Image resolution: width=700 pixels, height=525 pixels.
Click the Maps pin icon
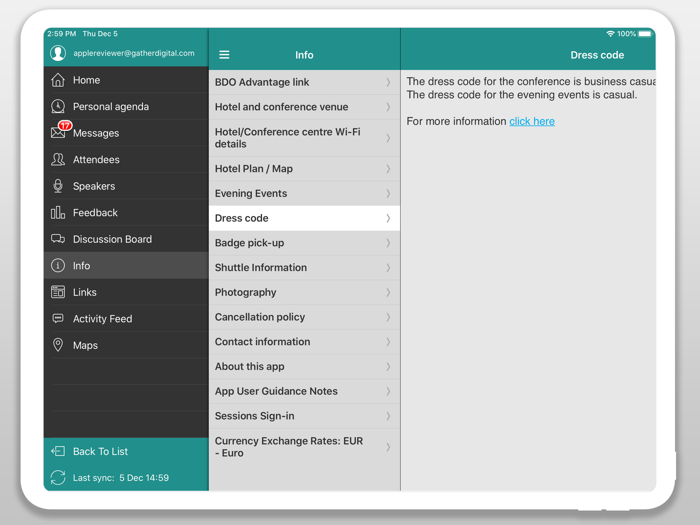(x=58, y=345)
